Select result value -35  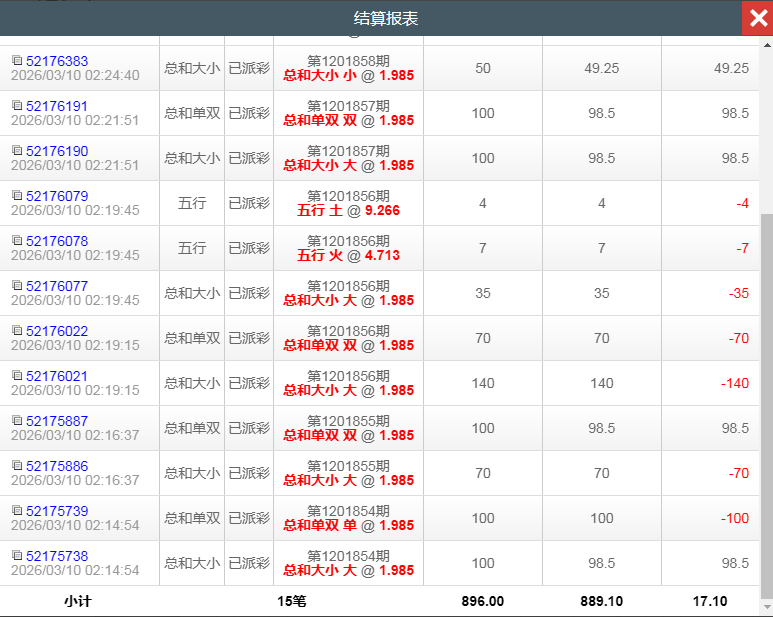click(738, 293)
